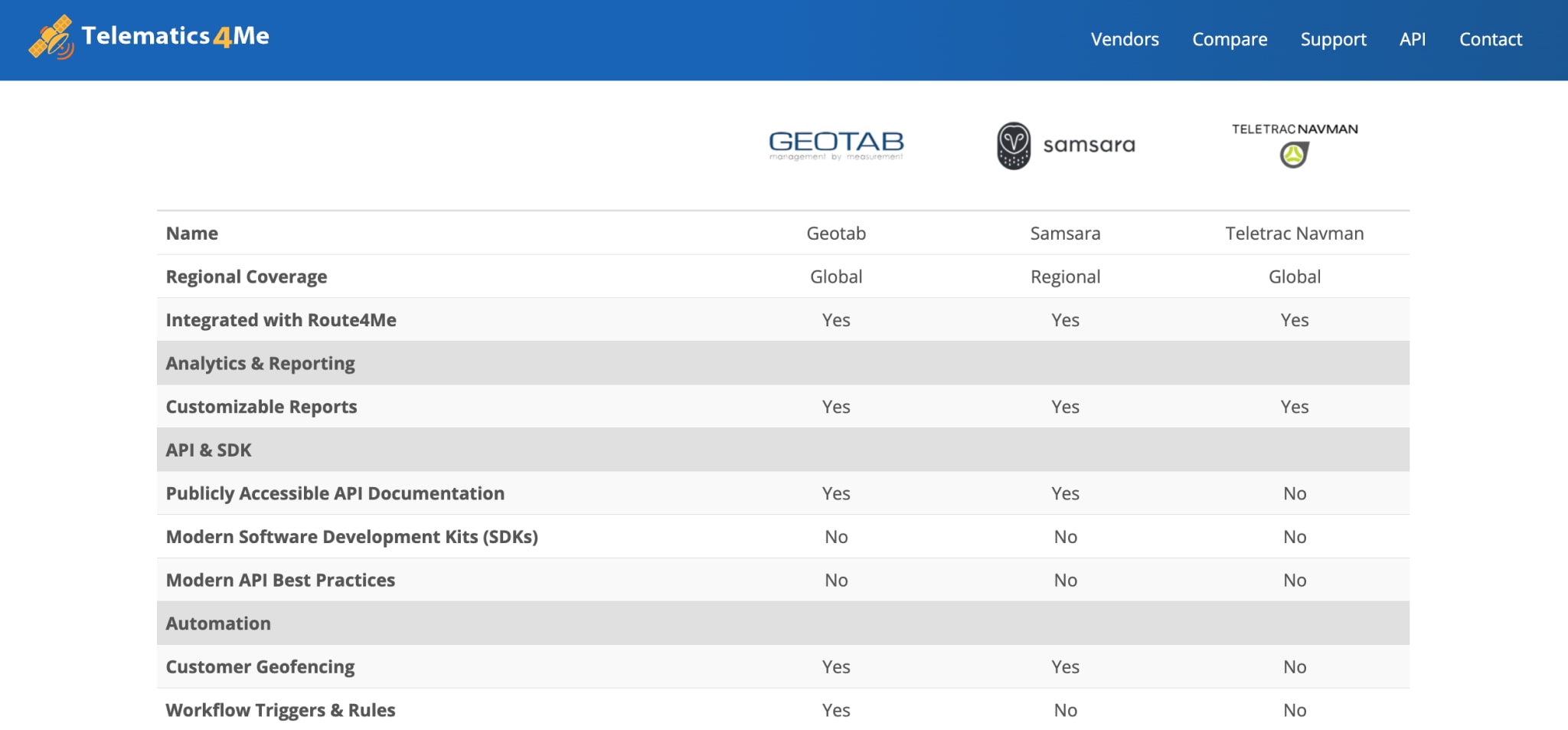Viewport: 1568px width, 730px height.
Task: Click the Geotab vendor logo
Action: (x=836, y=145)
